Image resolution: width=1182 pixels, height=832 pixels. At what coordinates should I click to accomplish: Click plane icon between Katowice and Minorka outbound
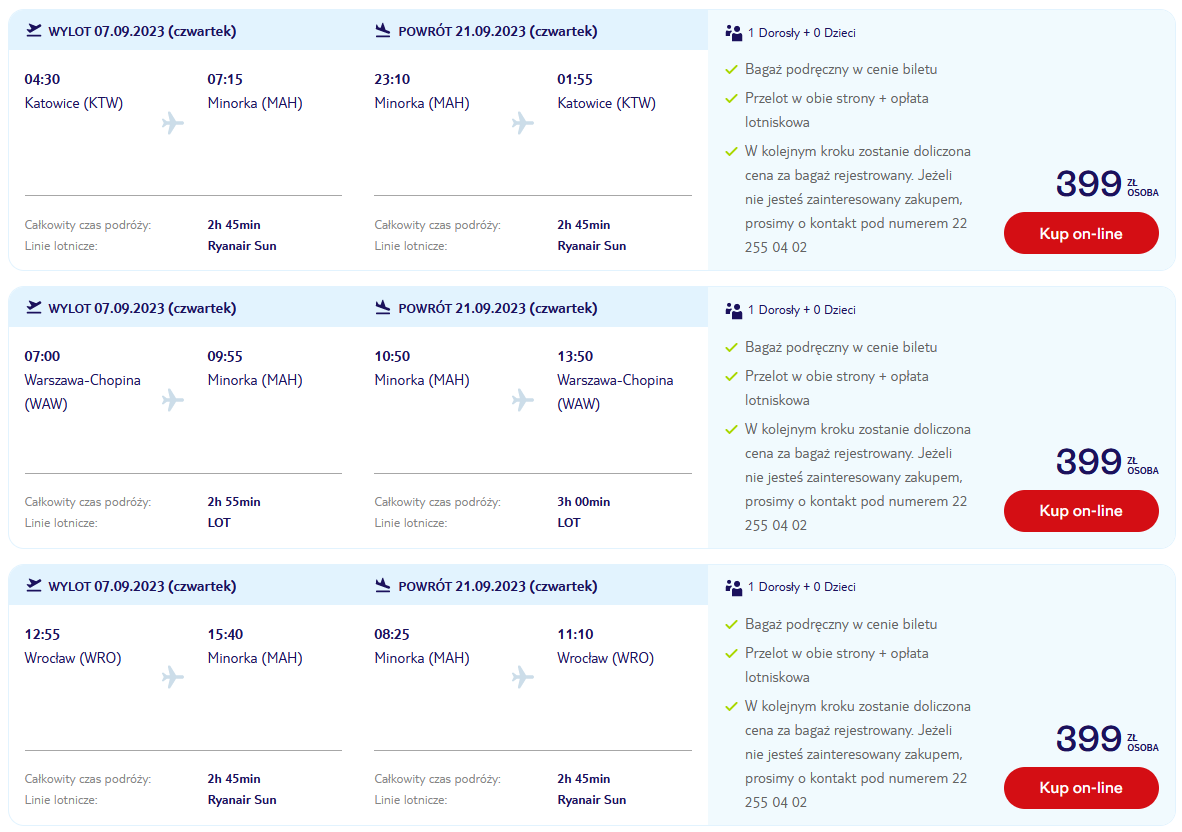click(173, 123)
